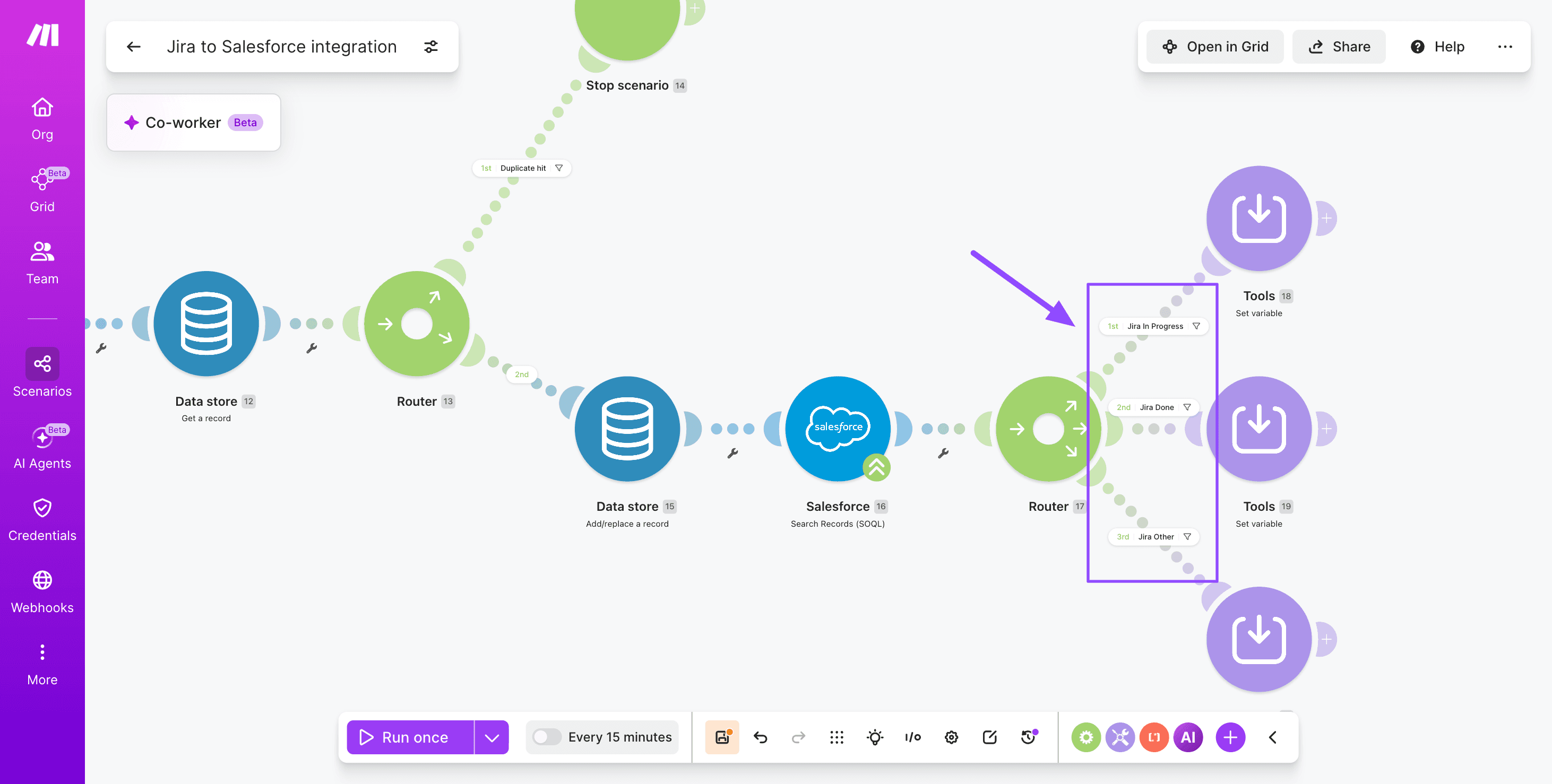The width and height of the screenshot is (1552, 784).
Task: Click the Run once button
Action: [x=410, y=737]
